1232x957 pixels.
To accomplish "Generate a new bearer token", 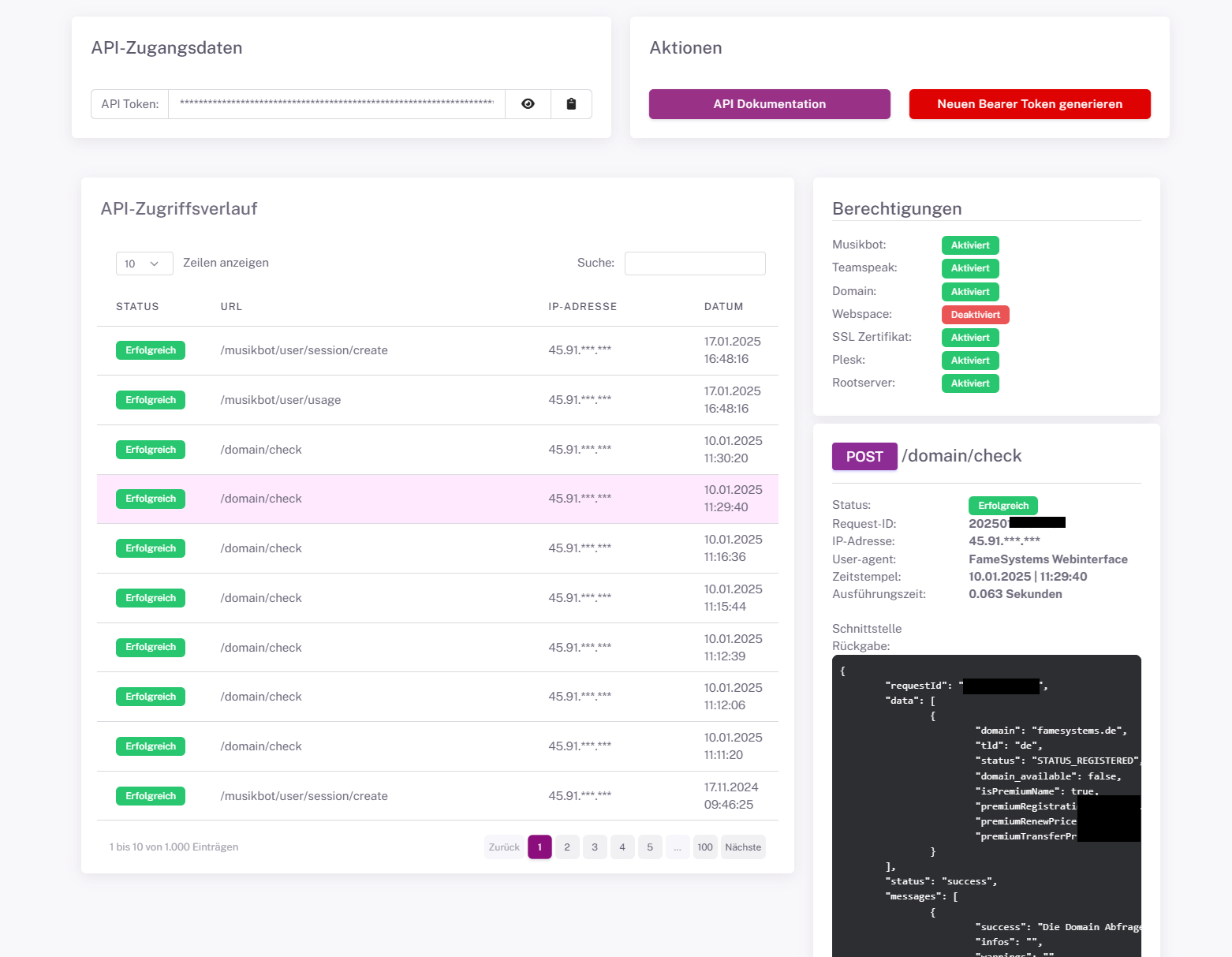I will coord(1029,103).
